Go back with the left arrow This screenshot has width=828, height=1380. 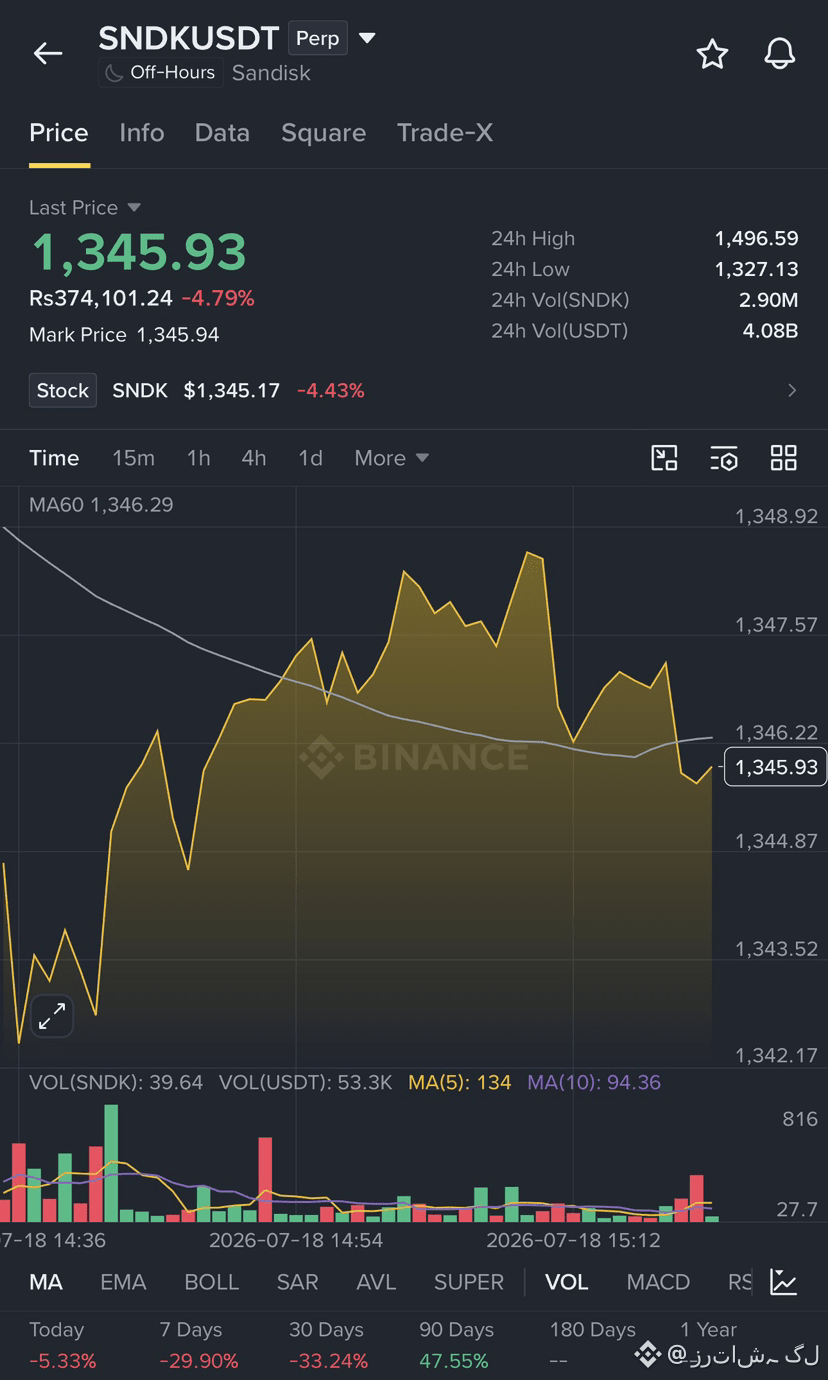[47, 54]
